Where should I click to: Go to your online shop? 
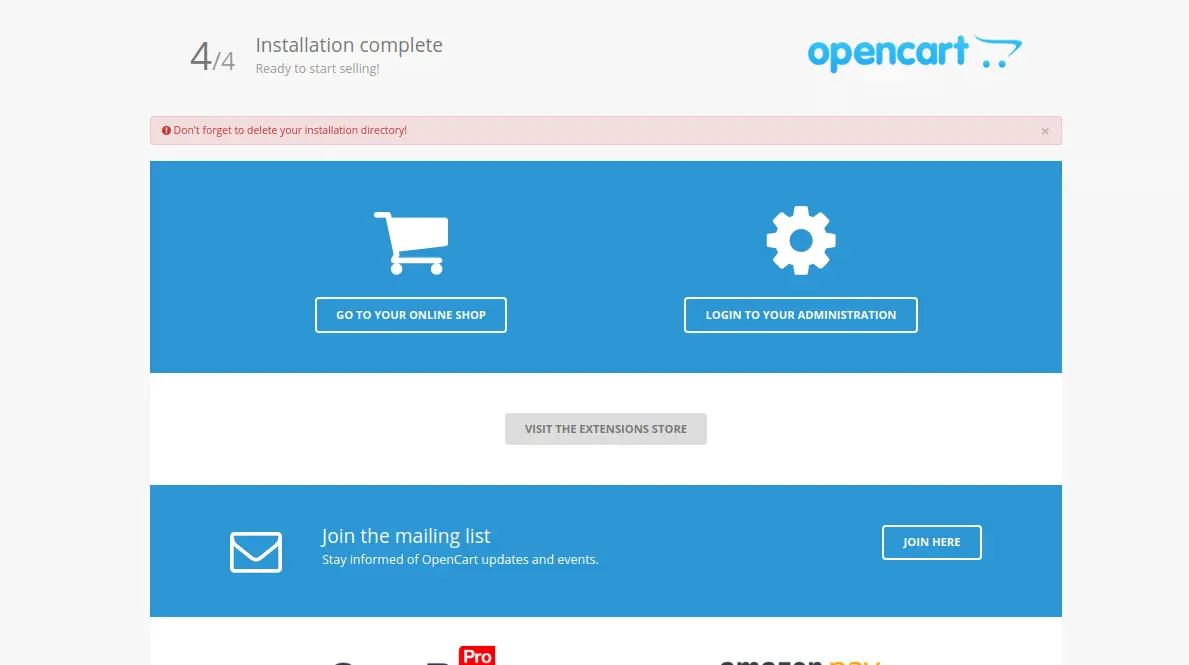point(411,315)
